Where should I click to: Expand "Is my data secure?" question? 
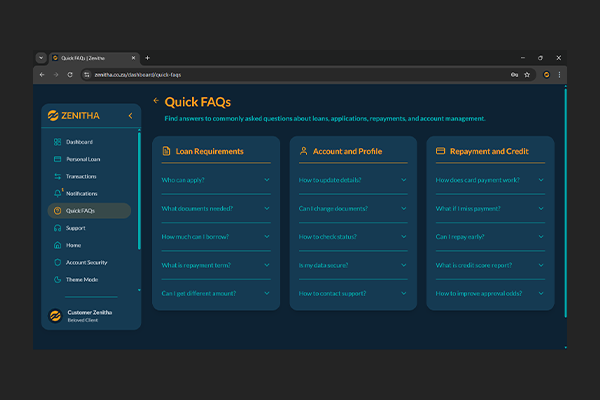(x=353, y=265)
